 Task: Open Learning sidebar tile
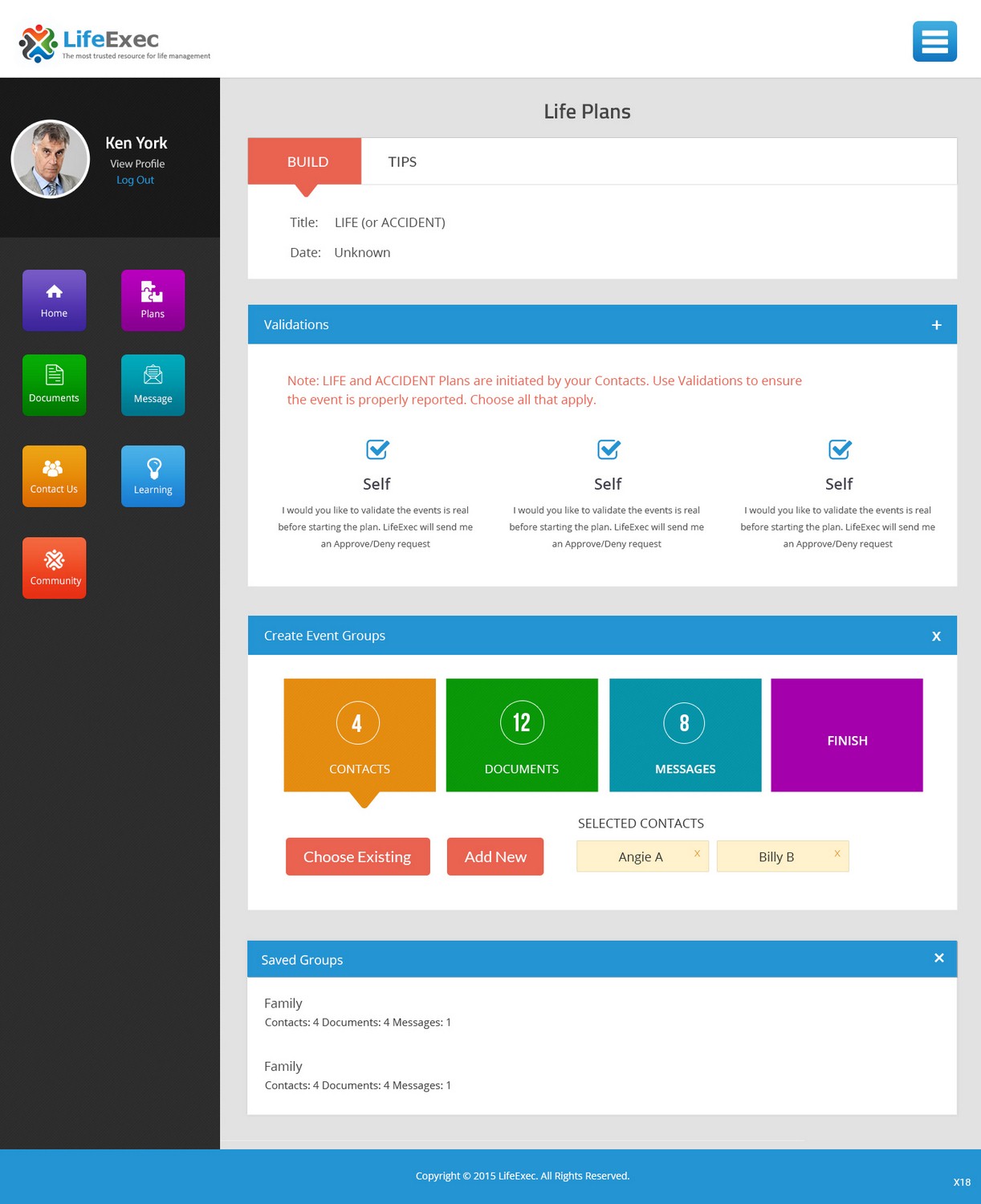[x=153, y=476]
